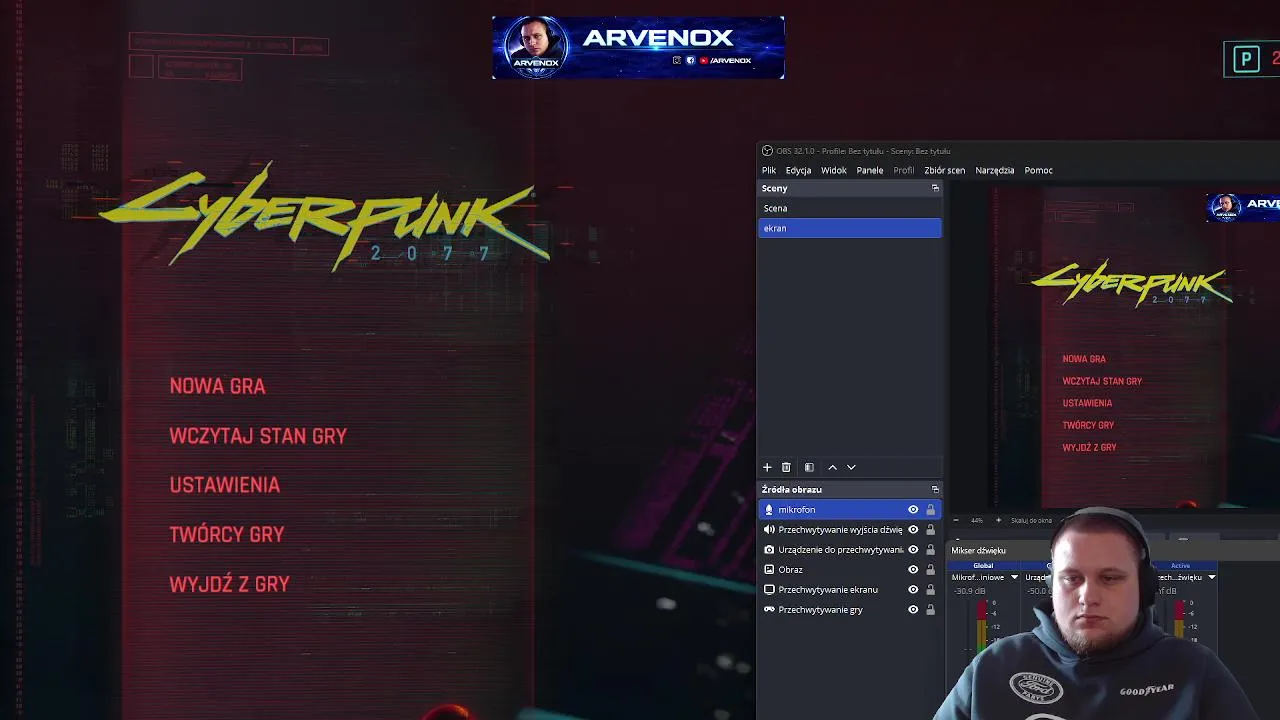Click gamepad icon beside Przechwytywanie gry
The image size is (1280, 720).
pos(769,610)
